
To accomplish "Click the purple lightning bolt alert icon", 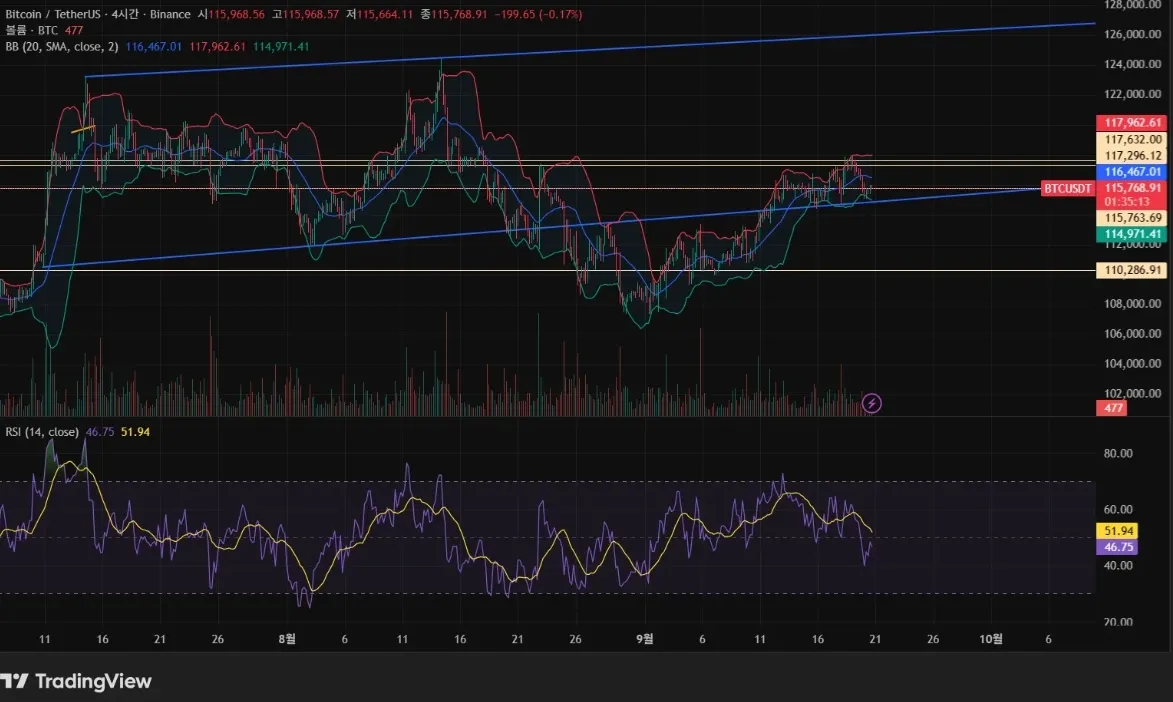I will (872, 403).
